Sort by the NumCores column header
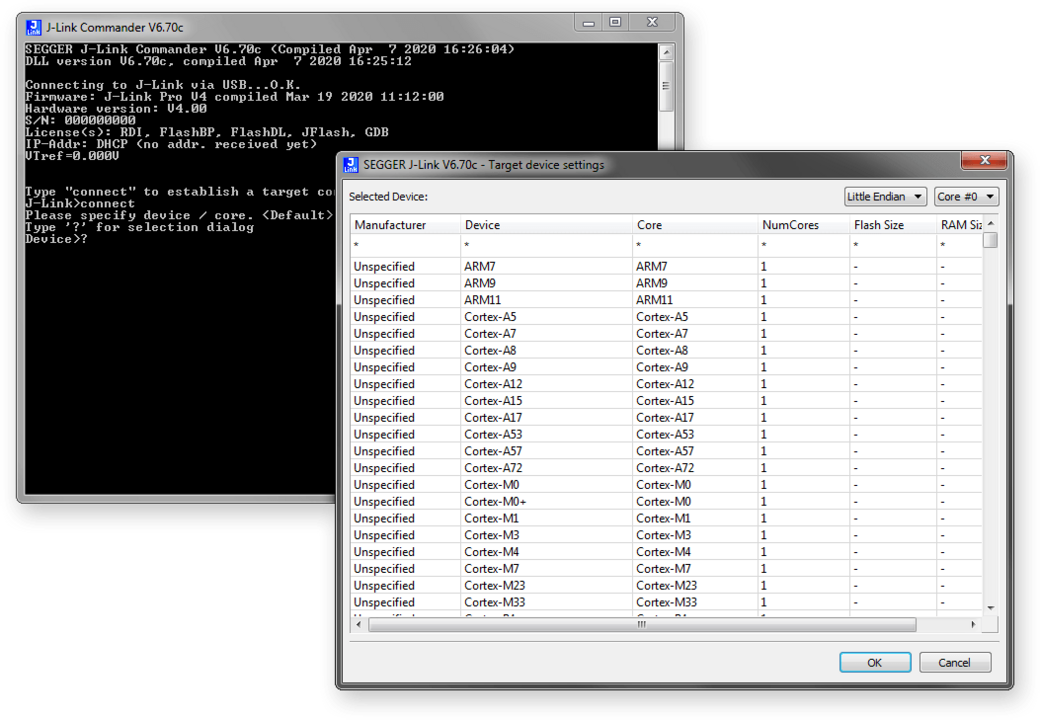 (x=803, y=225)
